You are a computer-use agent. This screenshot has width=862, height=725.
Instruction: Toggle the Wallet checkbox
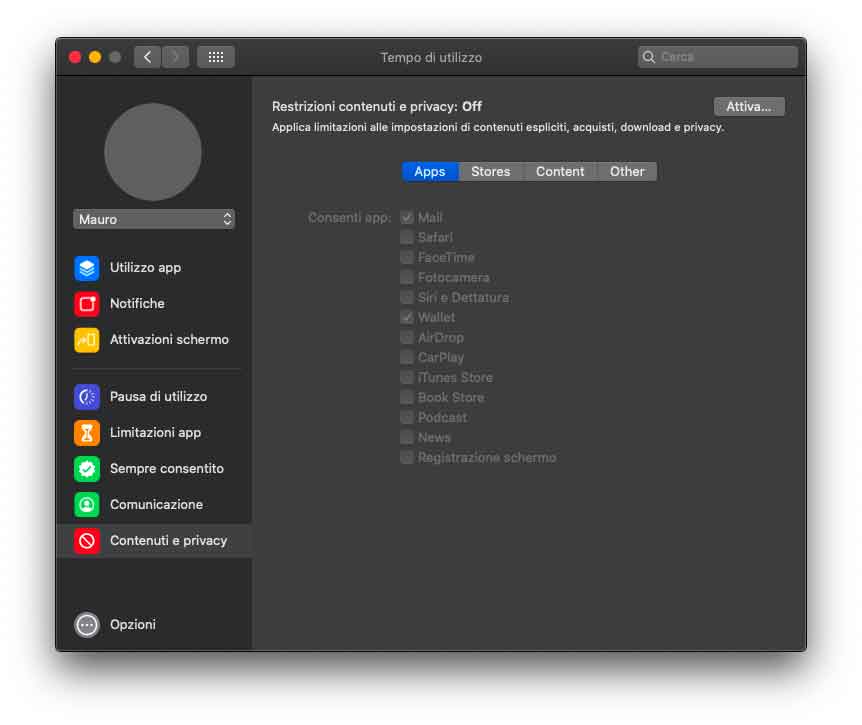pyautogui.click(x=407, y=318)
